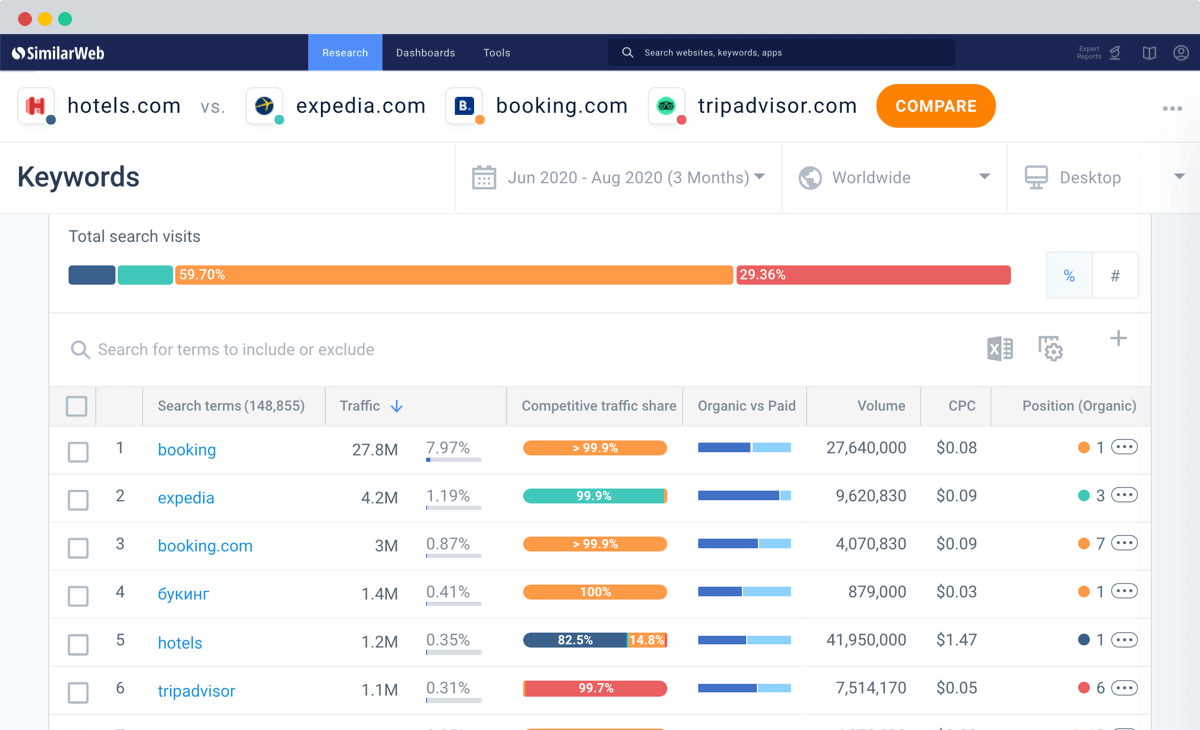This screenshot has width=1200, height=730.
Task: Open the book guide icon in header
Action: tap(1149, 53)
